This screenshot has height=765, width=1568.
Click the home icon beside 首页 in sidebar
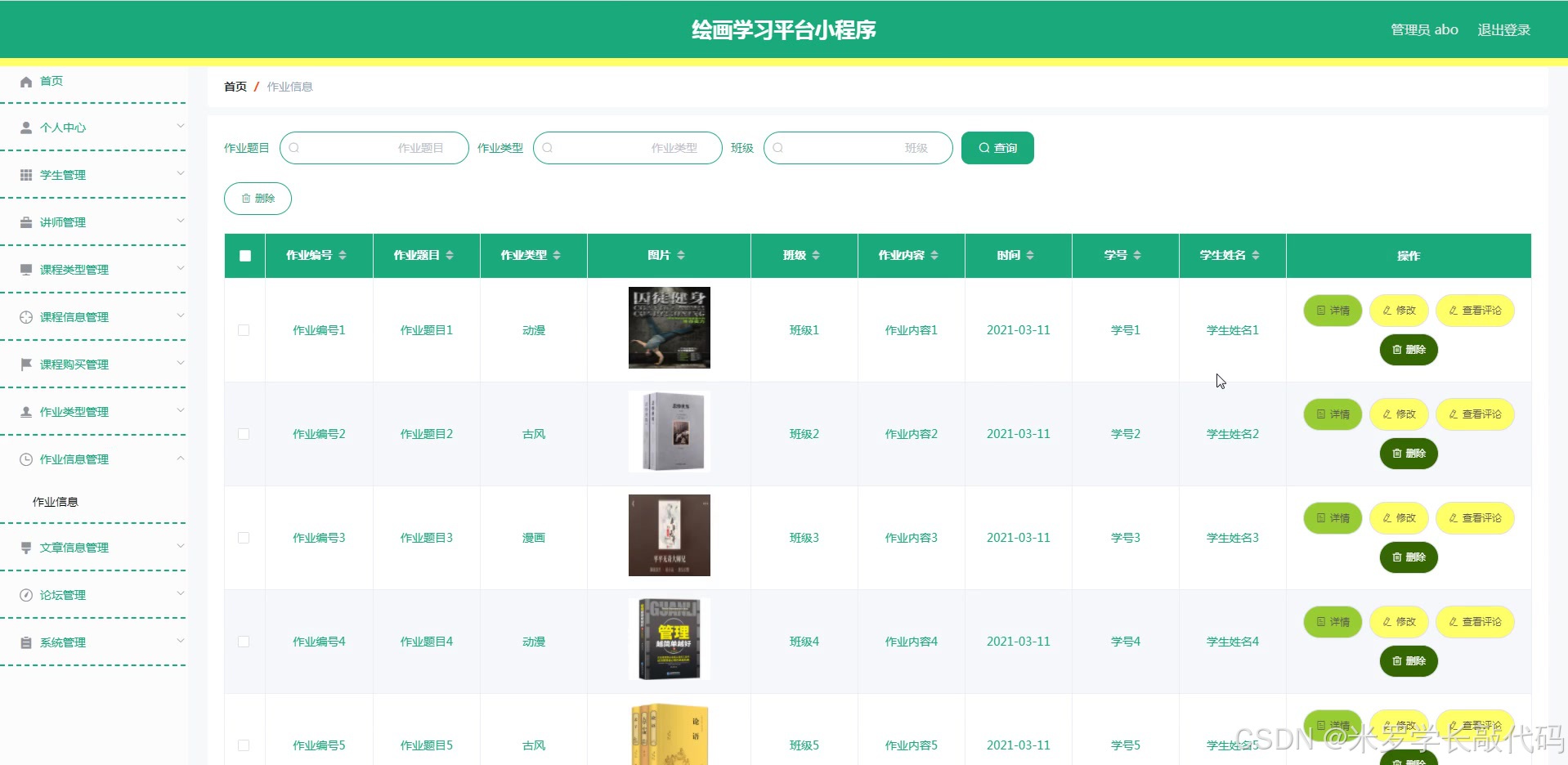coord(26,82)
